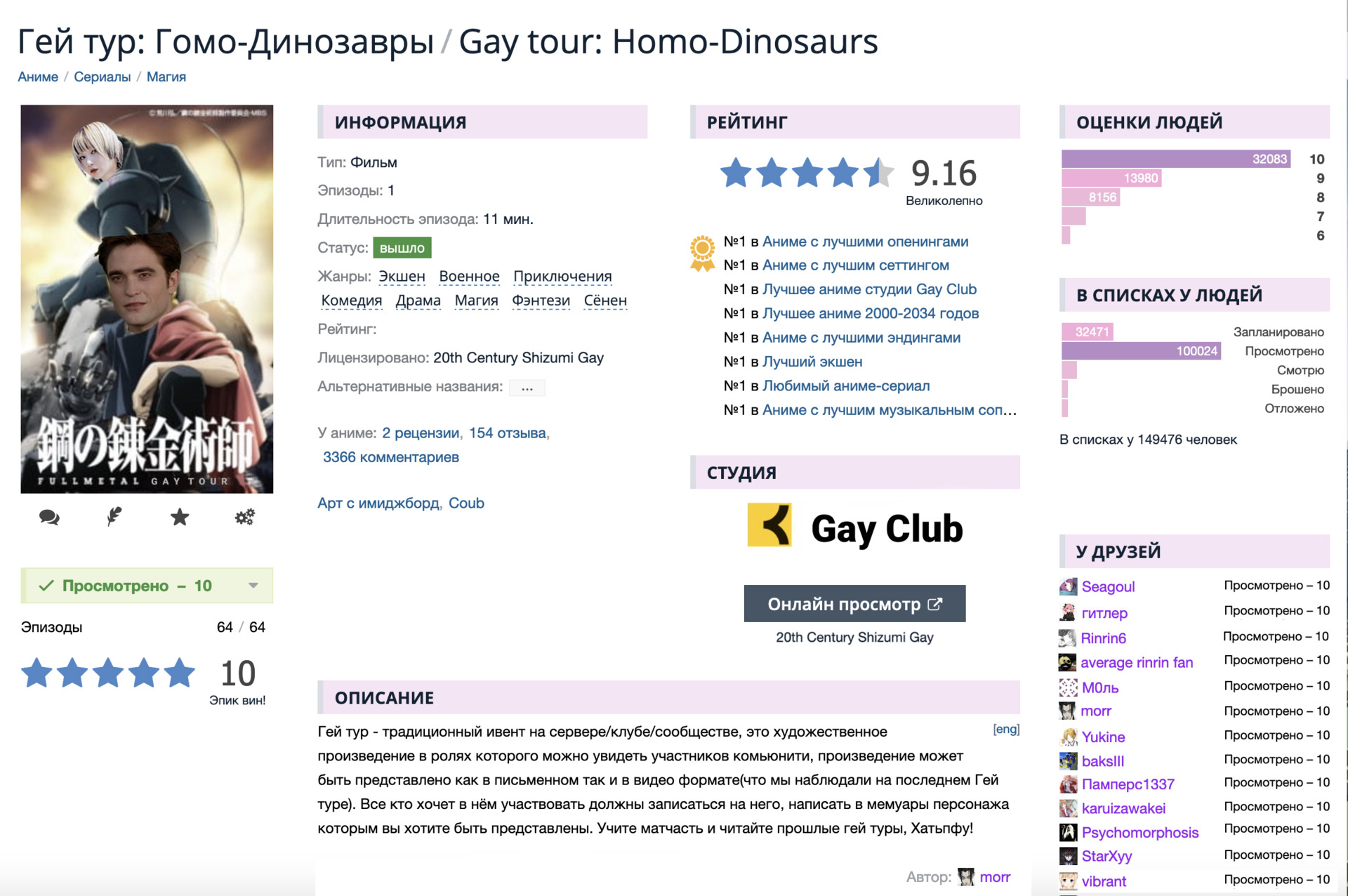Open the Просмотрено status dropdown arrow
The image size is (1348, 896).
point(253,586)
